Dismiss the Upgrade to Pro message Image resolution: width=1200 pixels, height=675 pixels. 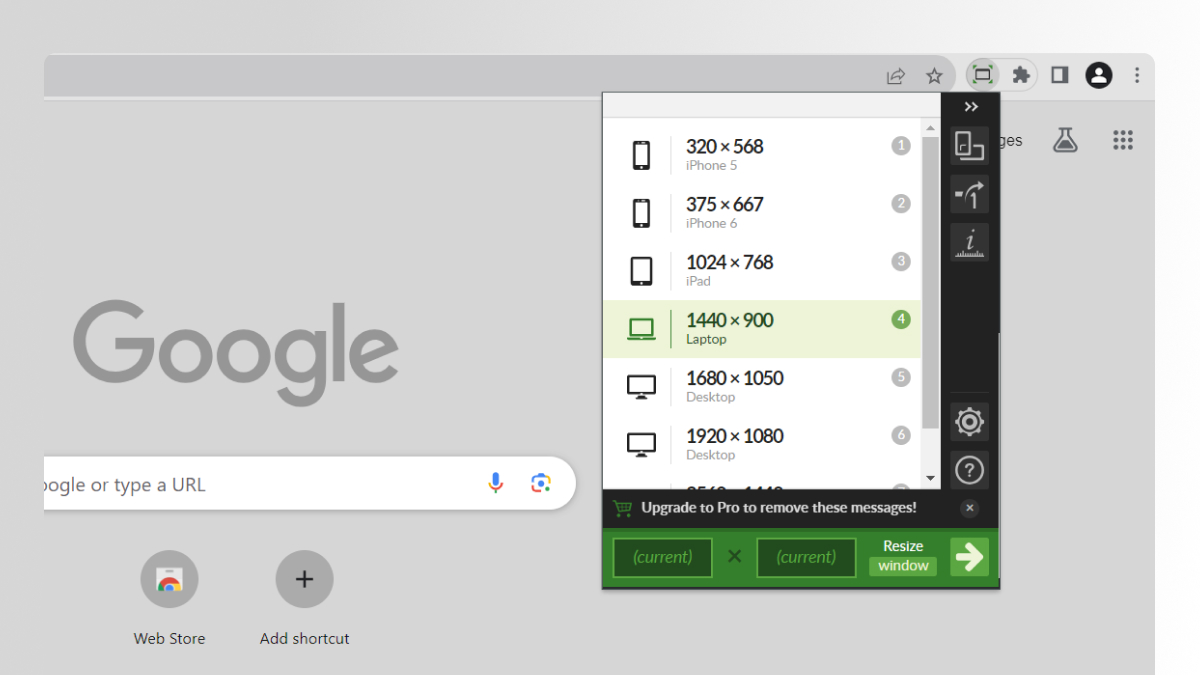pyautogui.click(x=969, y=508)
